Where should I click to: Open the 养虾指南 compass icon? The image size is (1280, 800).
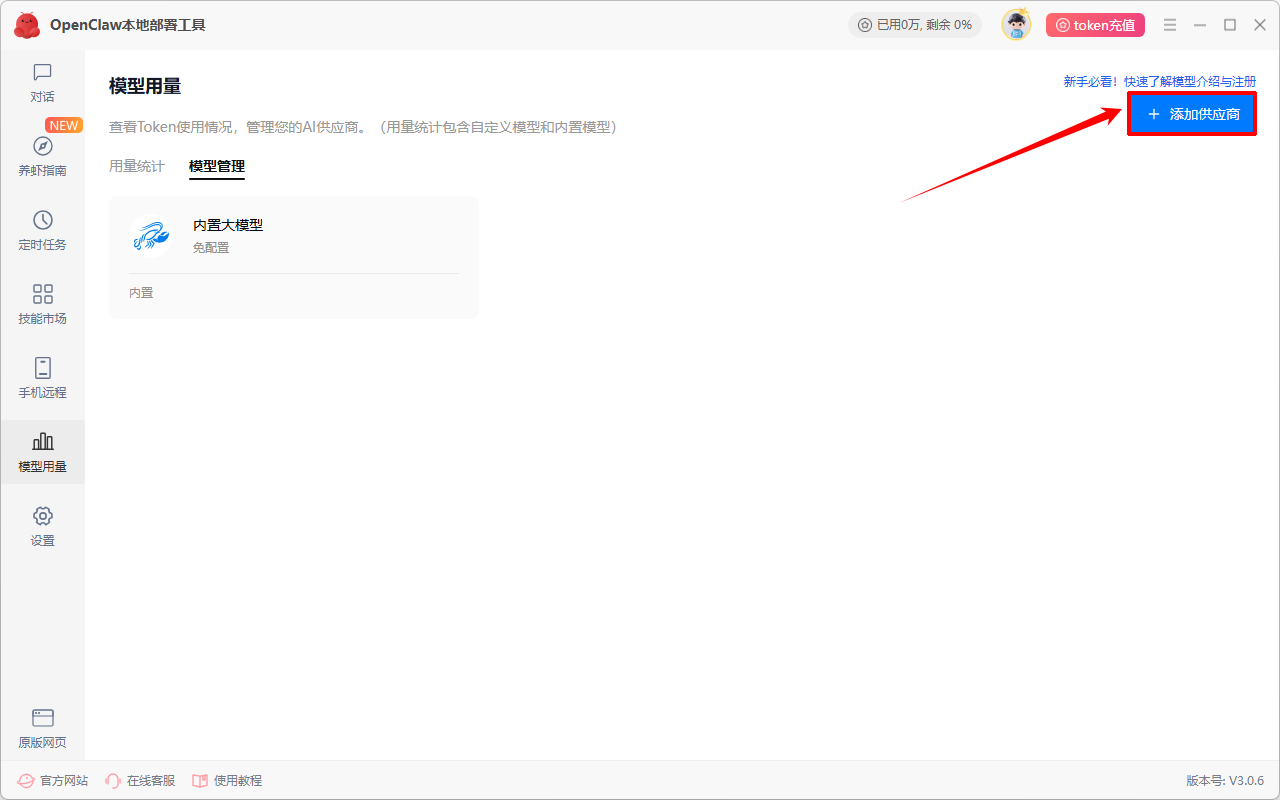(42, 146)
